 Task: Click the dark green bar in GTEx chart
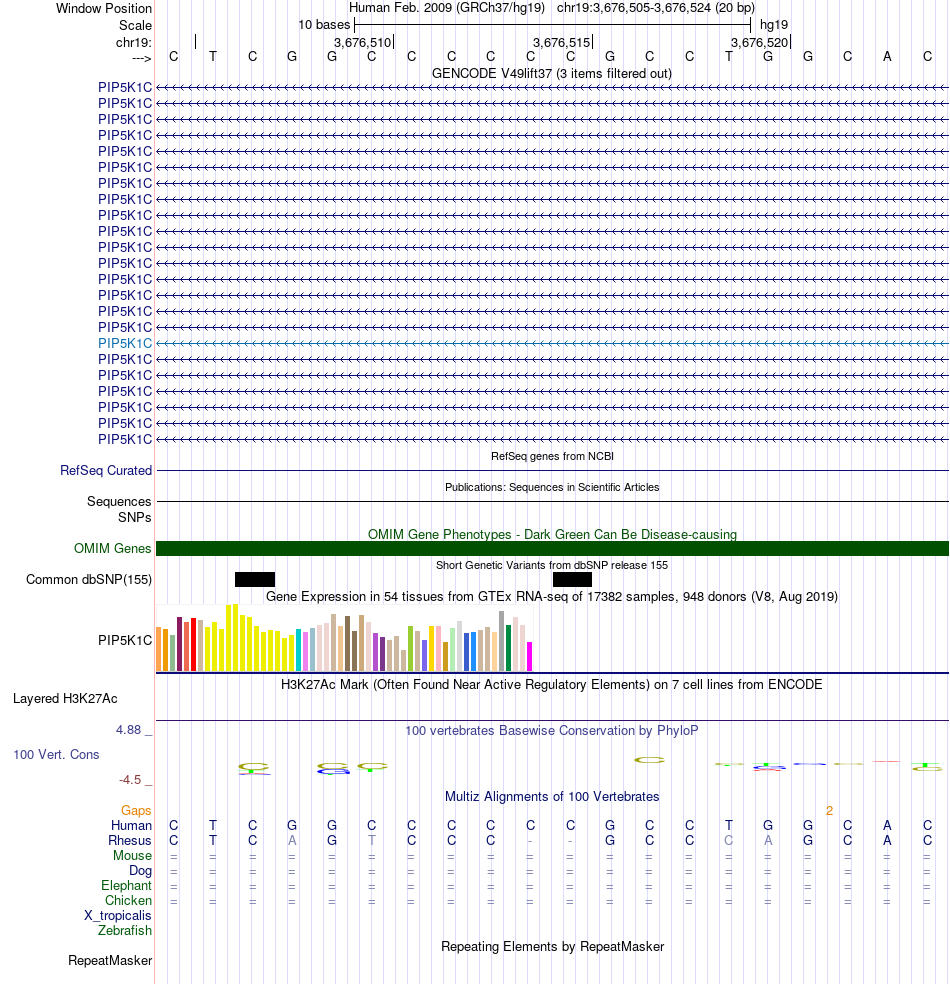(x=508, y=648)
